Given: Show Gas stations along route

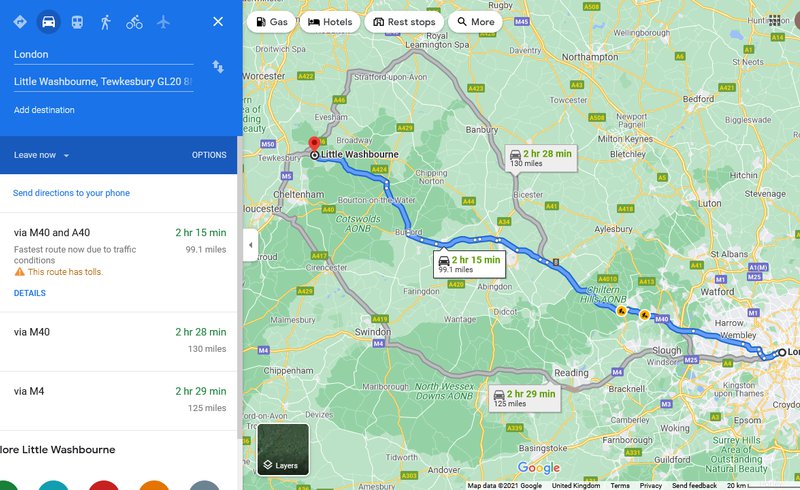Looking at the screenshot, I should (x=271, y=22).
